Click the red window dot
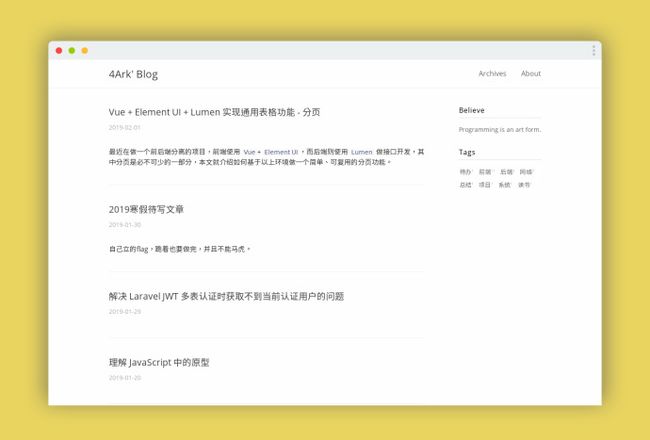 (59, 51)
